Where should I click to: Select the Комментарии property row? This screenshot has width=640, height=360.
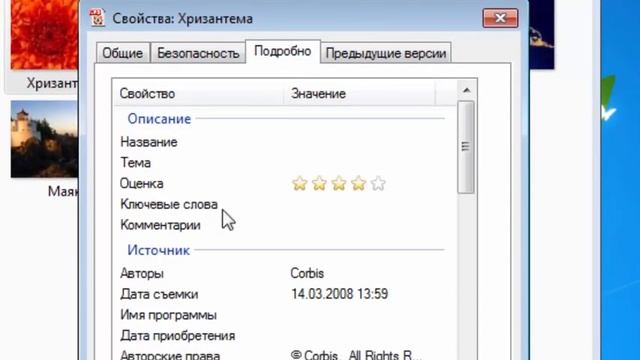pyautogui.click(x=285, y=225)
